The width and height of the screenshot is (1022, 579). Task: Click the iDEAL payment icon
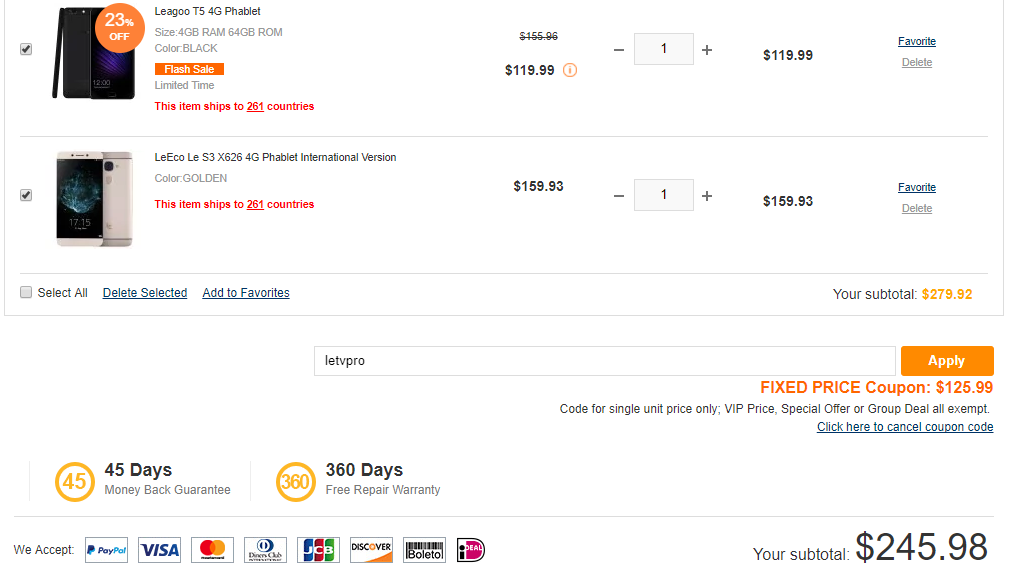pyautogui.click(x=471, y=550)
